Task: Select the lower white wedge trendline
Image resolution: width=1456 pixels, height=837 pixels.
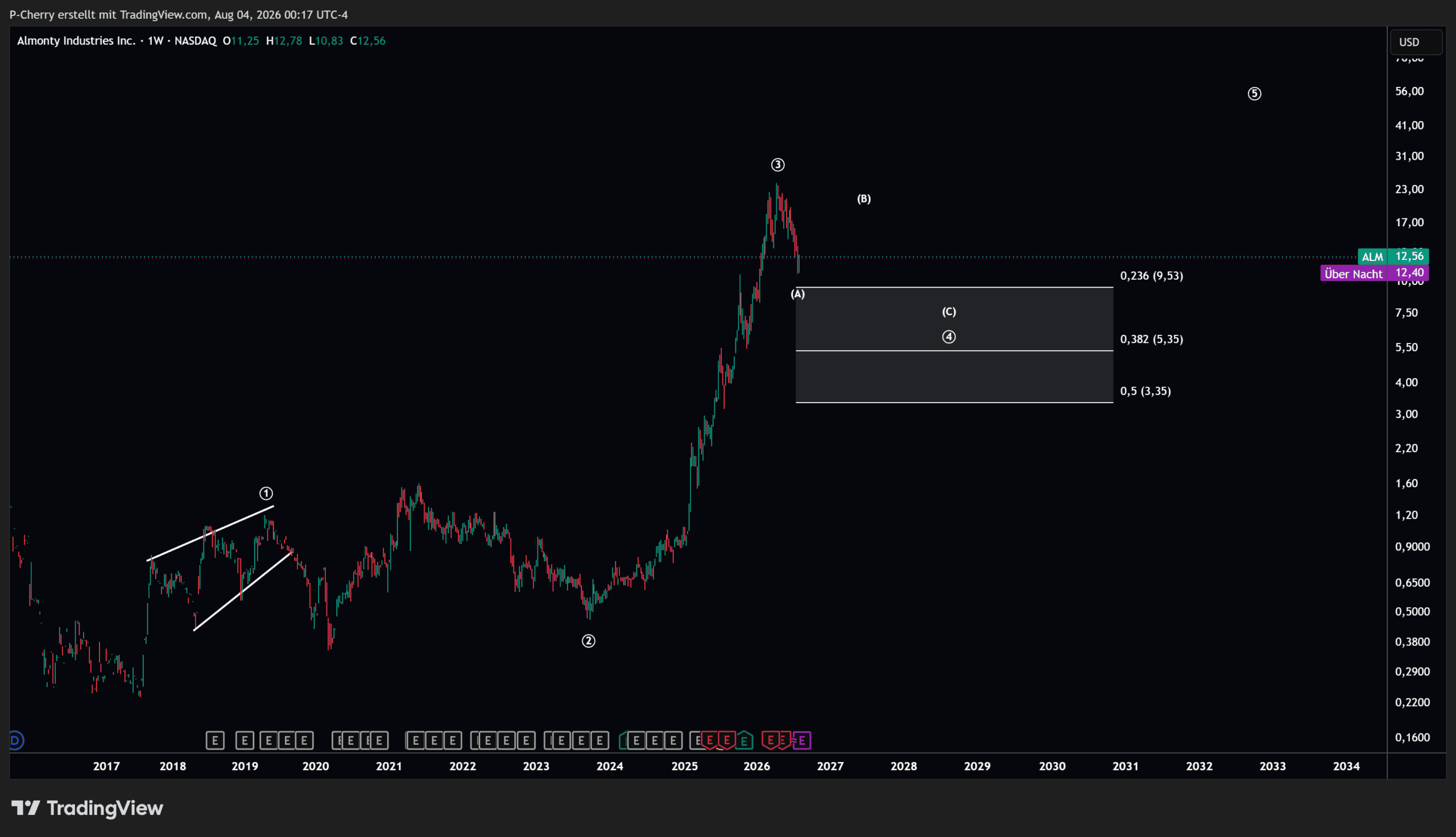Action: 243,591
